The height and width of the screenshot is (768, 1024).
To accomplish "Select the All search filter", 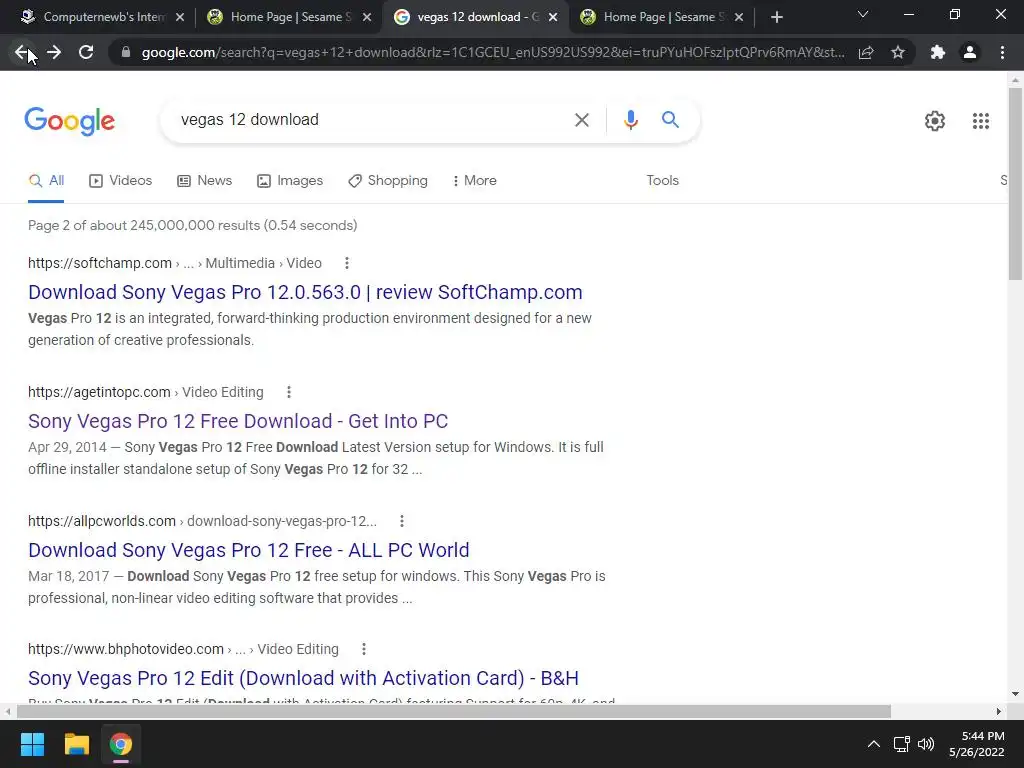I will (46, 181).
